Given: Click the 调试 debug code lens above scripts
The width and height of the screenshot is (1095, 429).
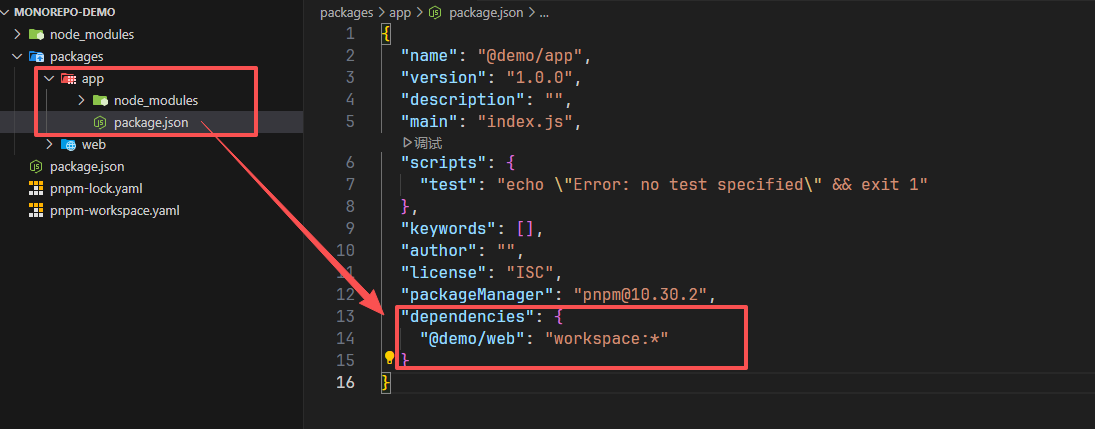Looking at the screenshot, I should pos(423,143).
